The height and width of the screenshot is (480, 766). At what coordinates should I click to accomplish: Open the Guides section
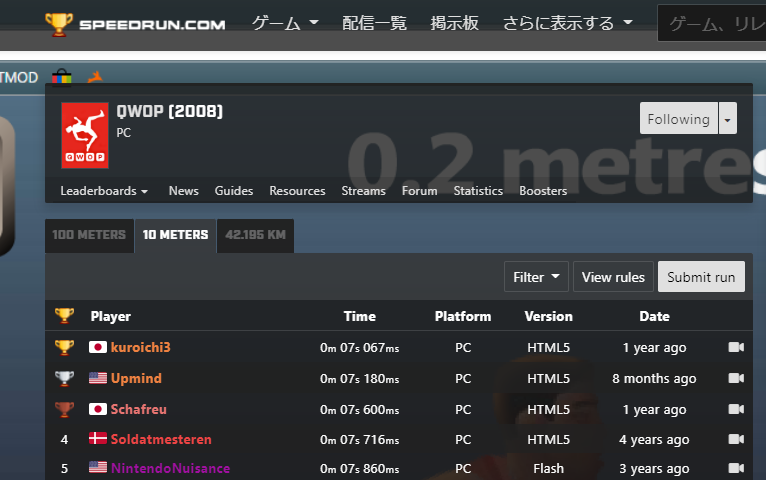pos(234,191)
